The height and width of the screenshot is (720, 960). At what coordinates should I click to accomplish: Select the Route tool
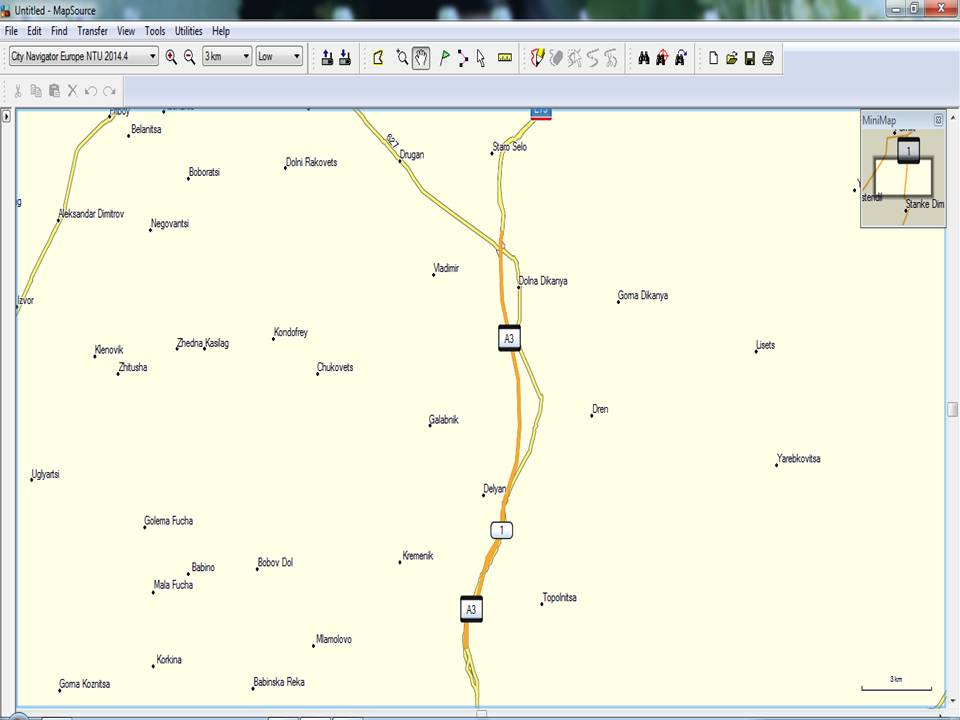(462, 57)
